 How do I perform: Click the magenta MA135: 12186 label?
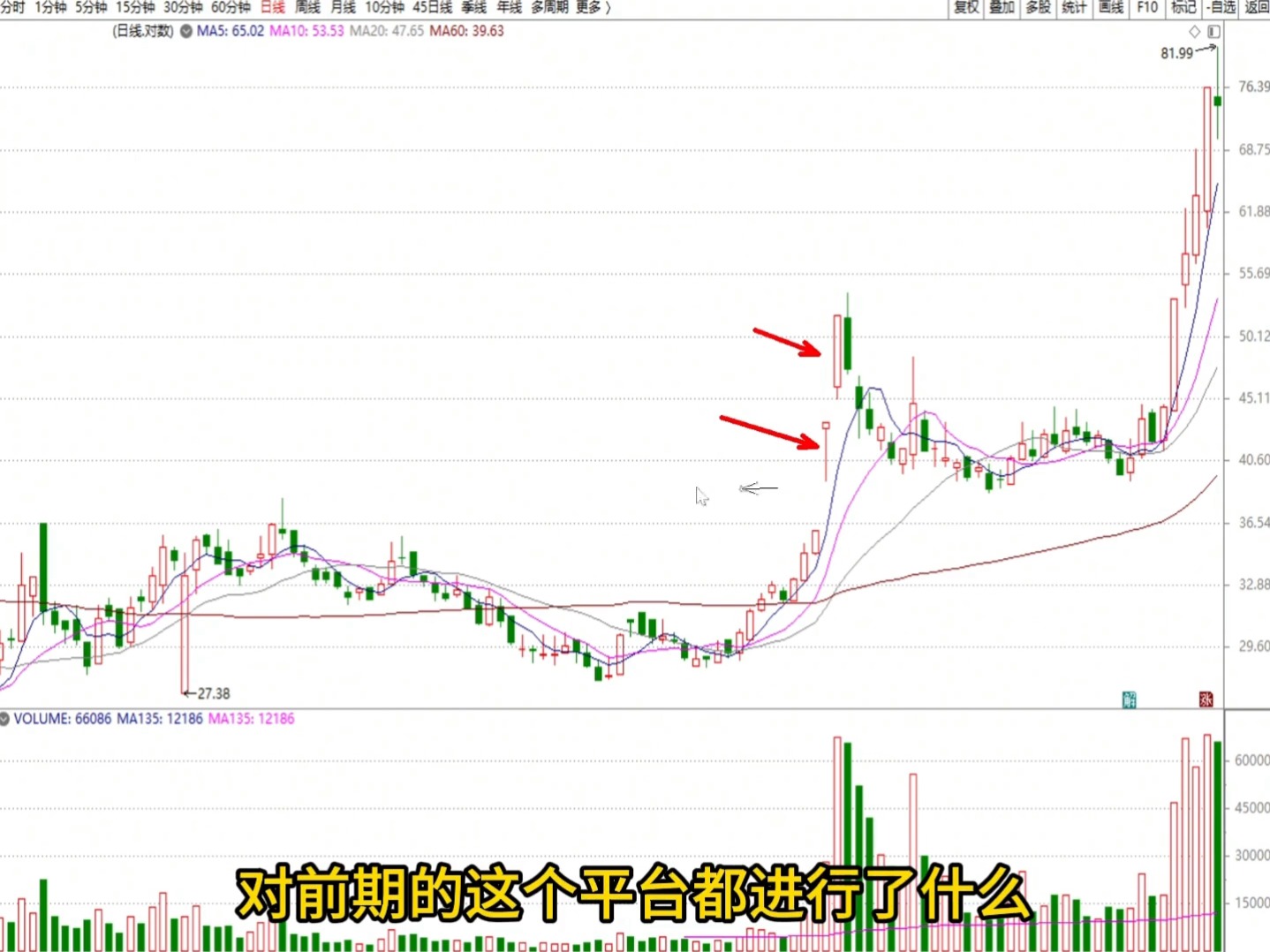pos(252,719)
